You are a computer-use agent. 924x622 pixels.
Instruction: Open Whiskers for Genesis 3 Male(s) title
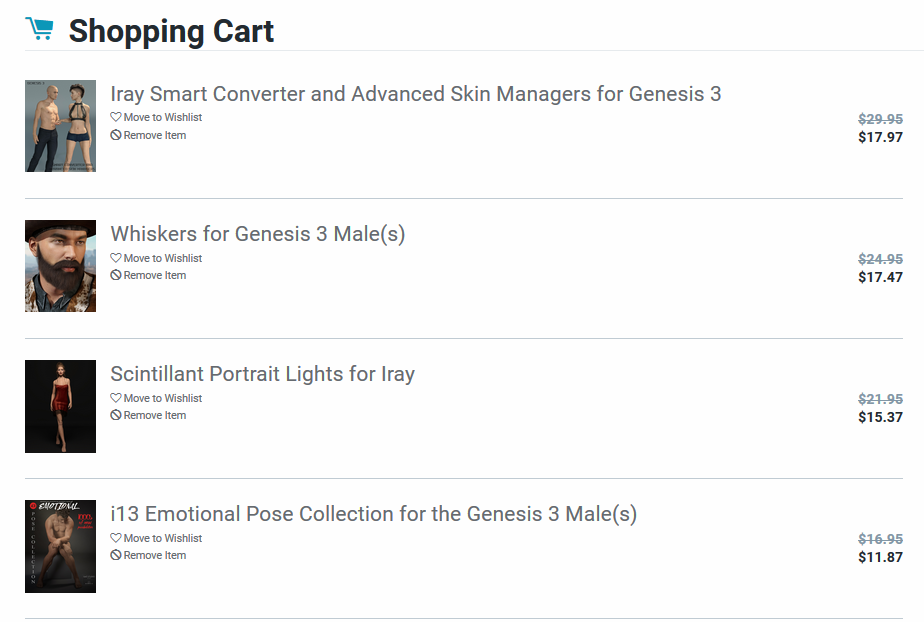257,234
